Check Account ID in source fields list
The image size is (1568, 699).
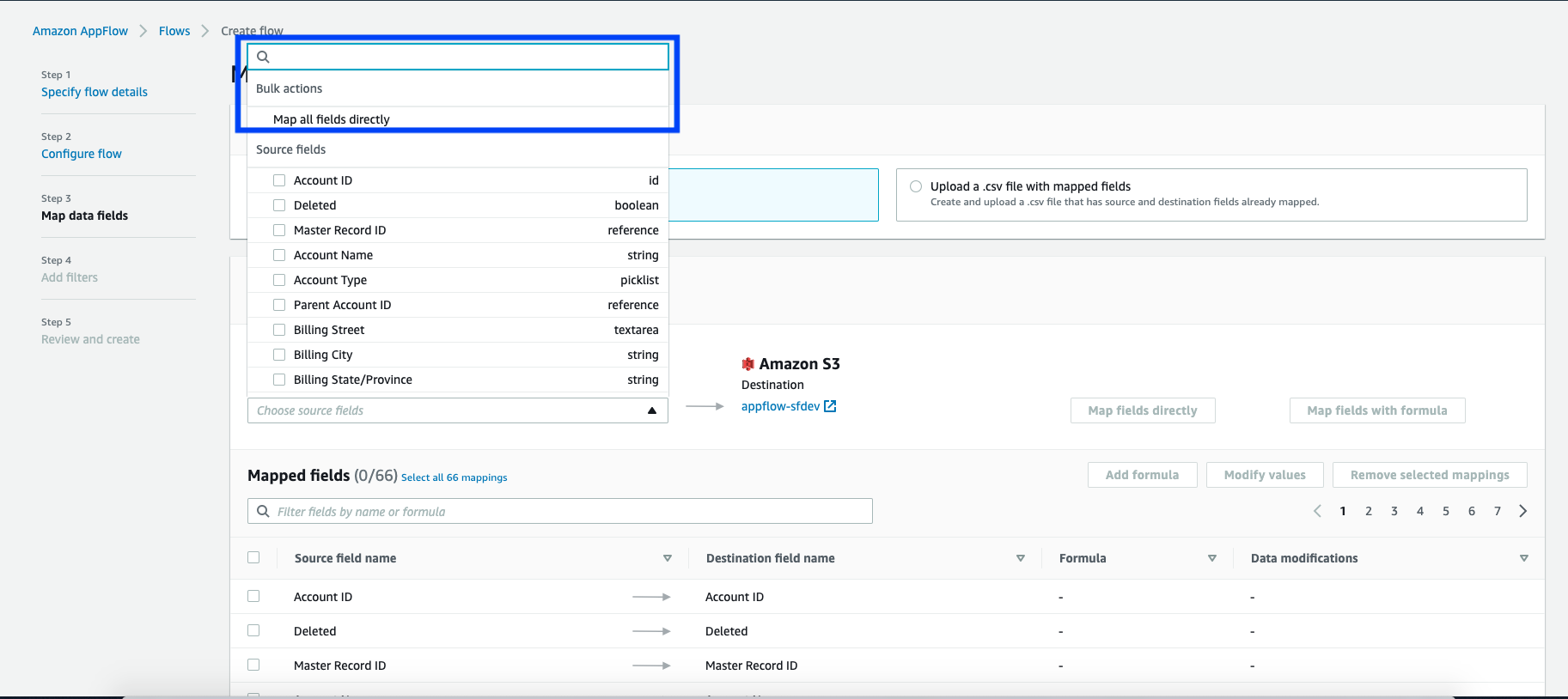tap(279, 180)
